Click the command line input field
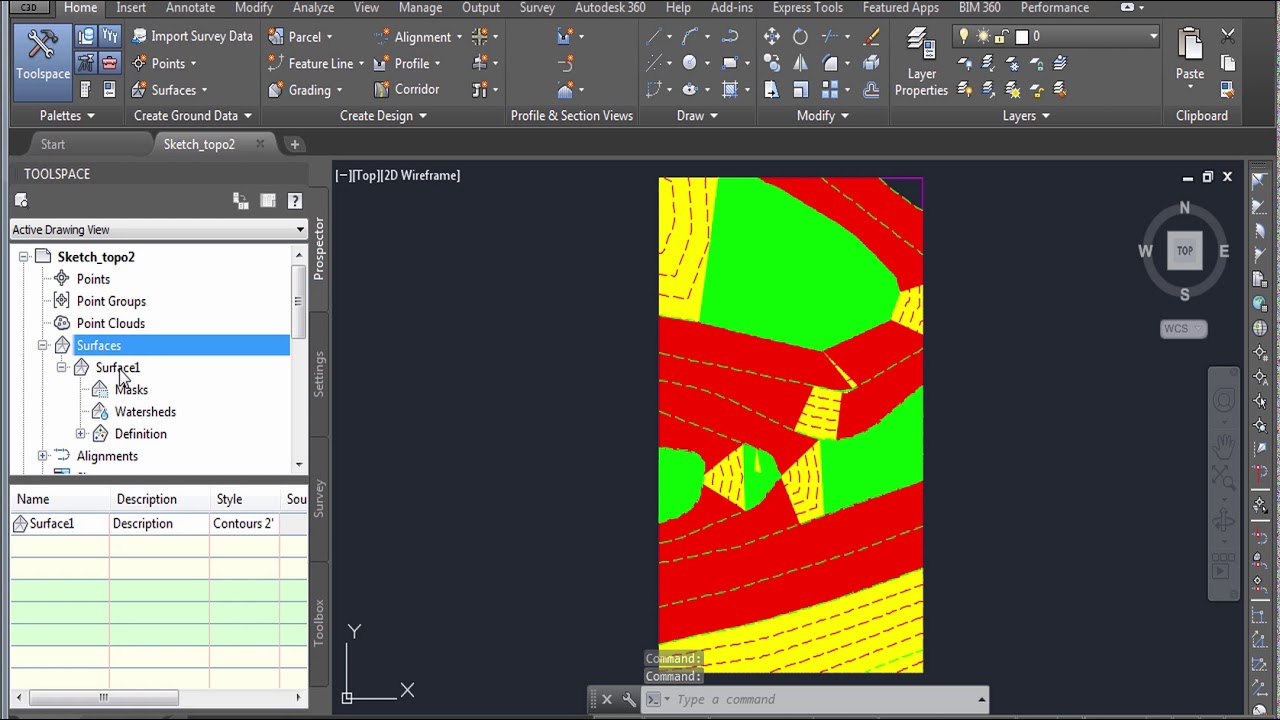 click(x=820, y=699)
